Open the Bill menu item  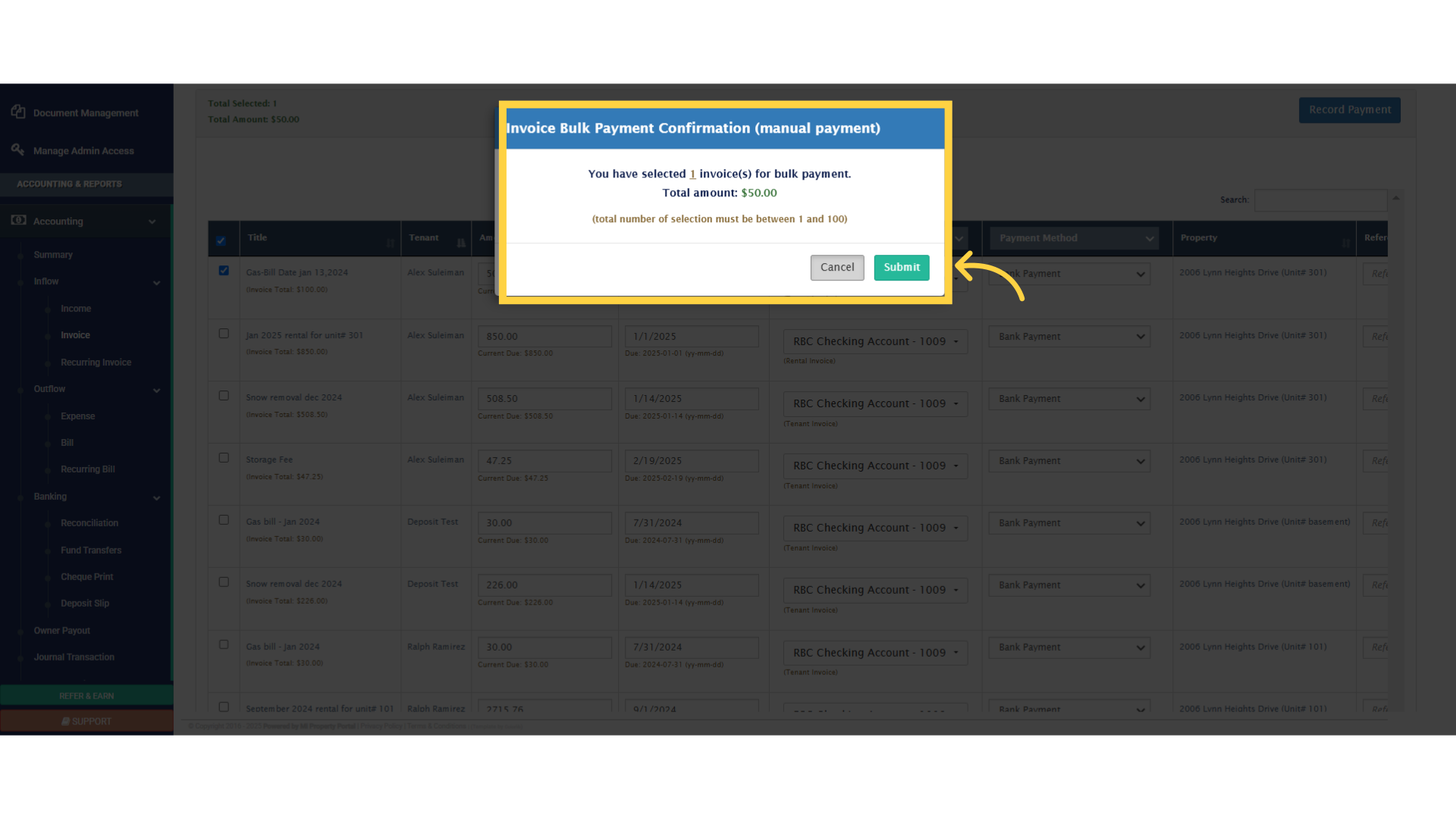67,443
